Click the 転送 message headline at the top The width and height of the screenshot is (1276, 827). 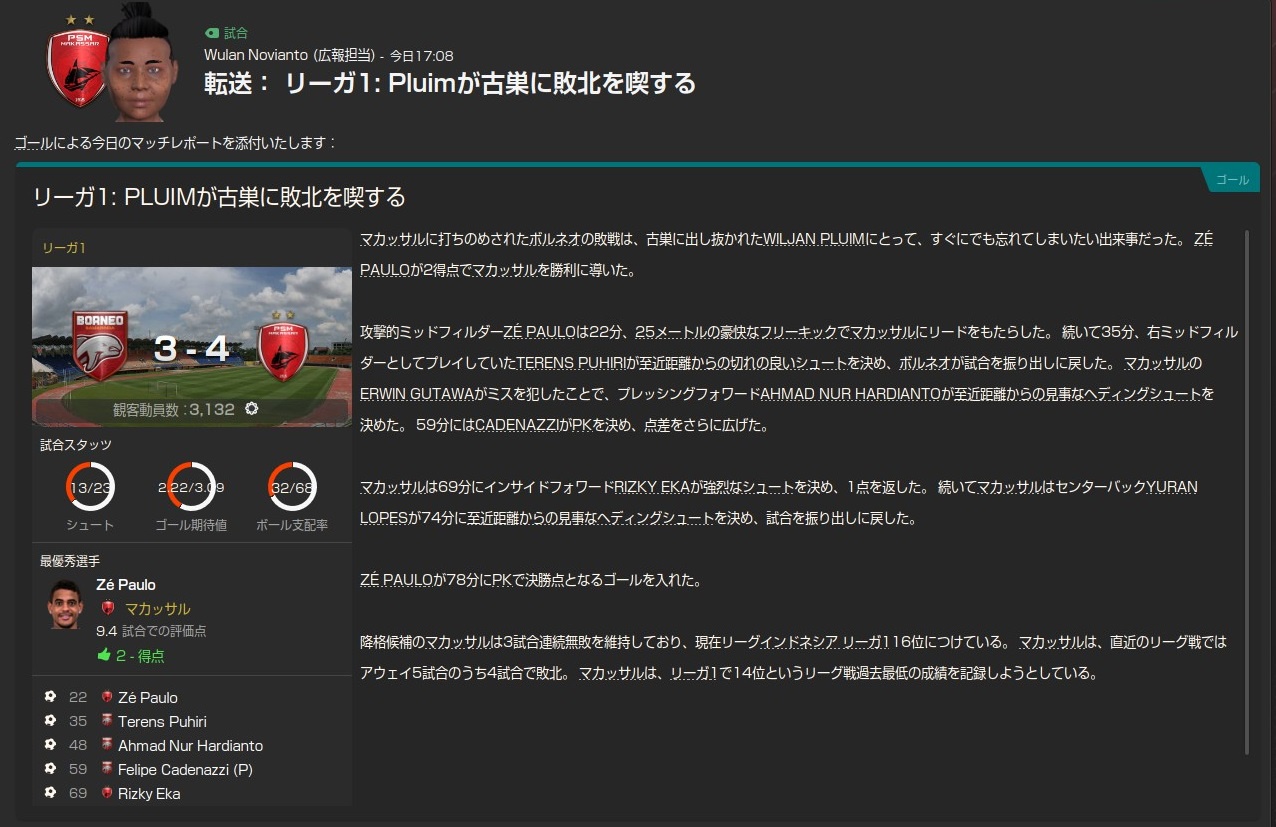click(450, 83)
